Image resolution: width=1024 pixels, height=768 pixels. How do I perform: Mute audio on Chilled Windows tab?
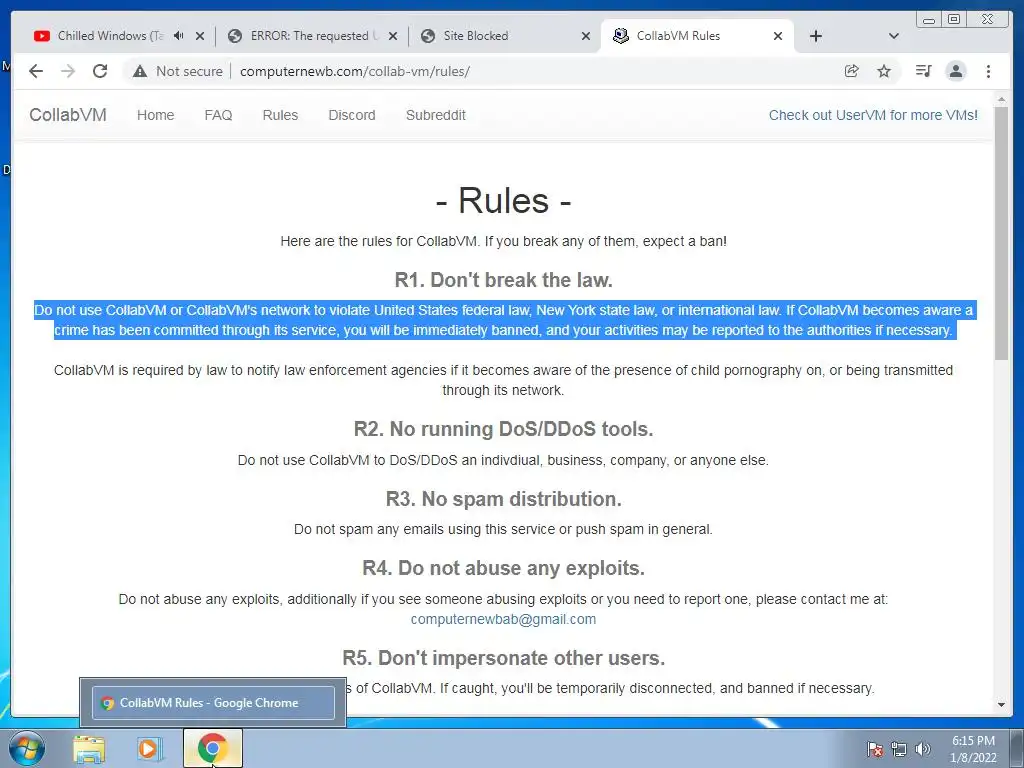178,36
